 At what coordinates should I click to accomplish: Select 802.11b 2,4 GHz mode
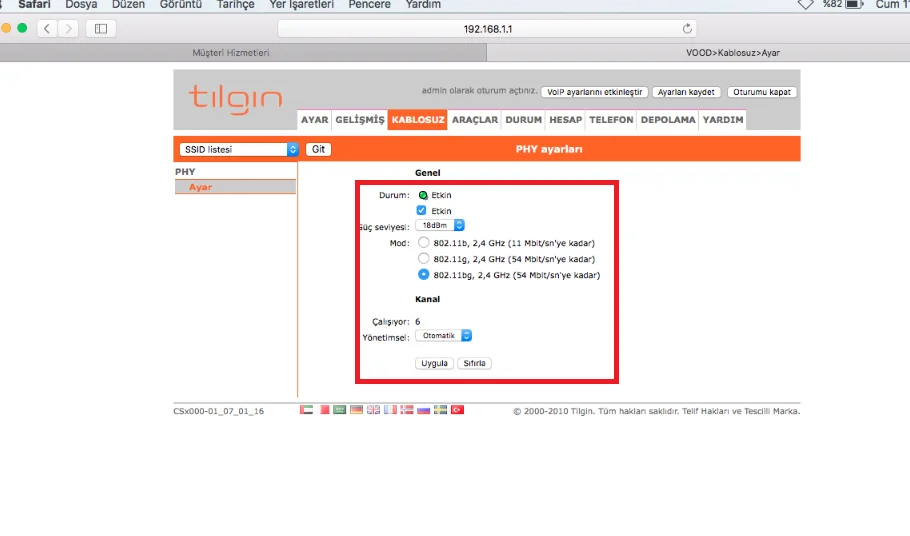pyautogui.click(x=424, y=243)
